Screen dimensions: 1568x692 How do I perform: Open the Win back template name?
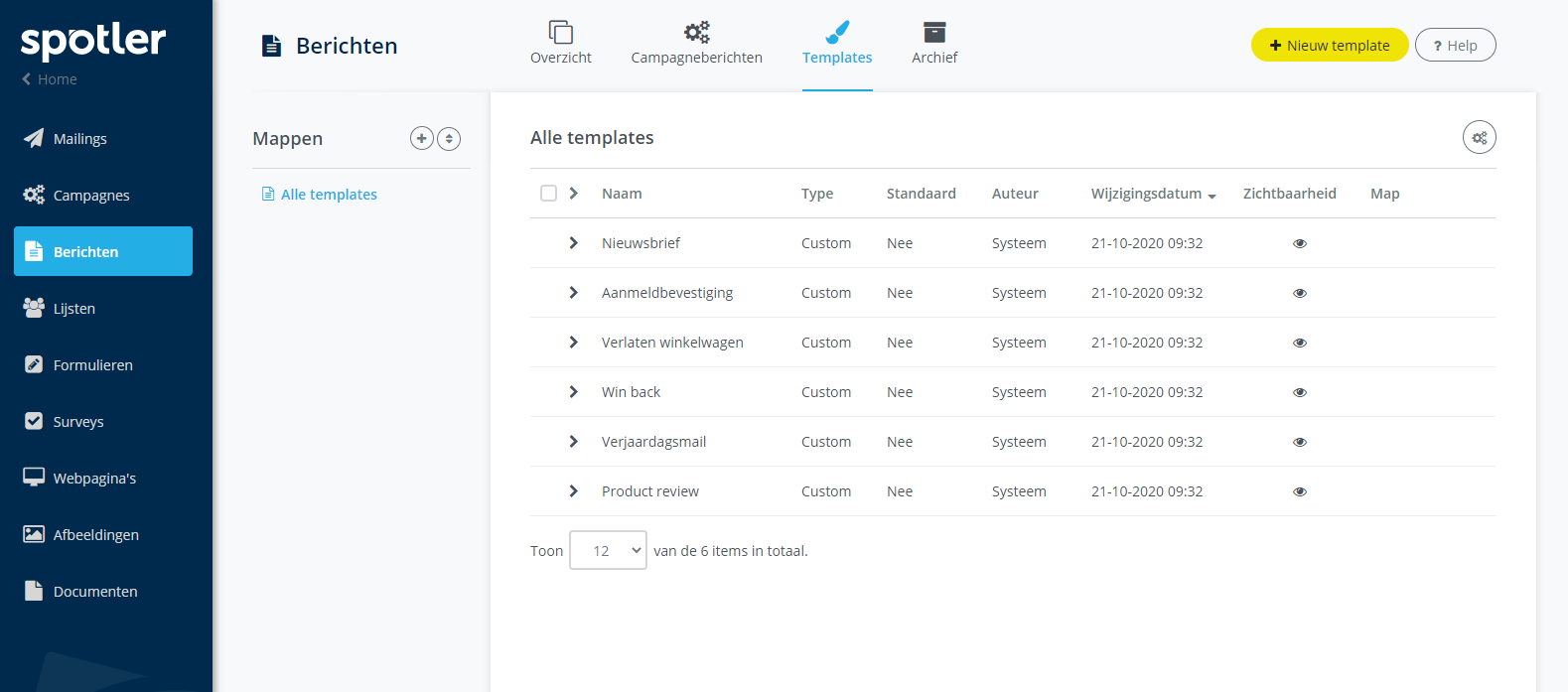(x=631, y=392)
